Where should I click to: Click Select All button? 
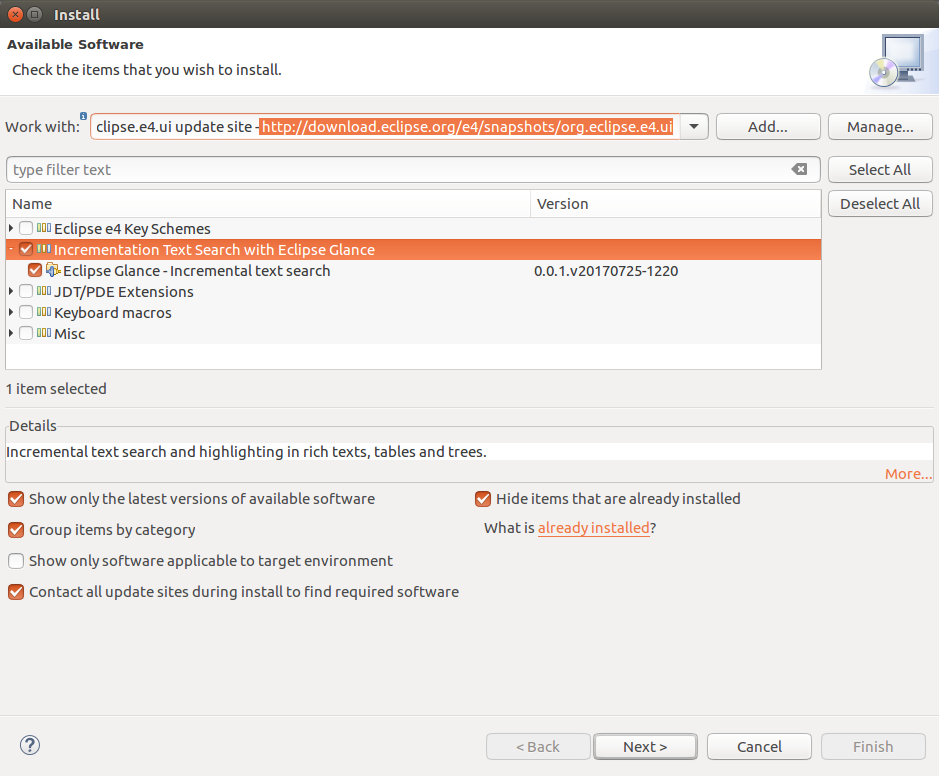click(x=880, y=169)
